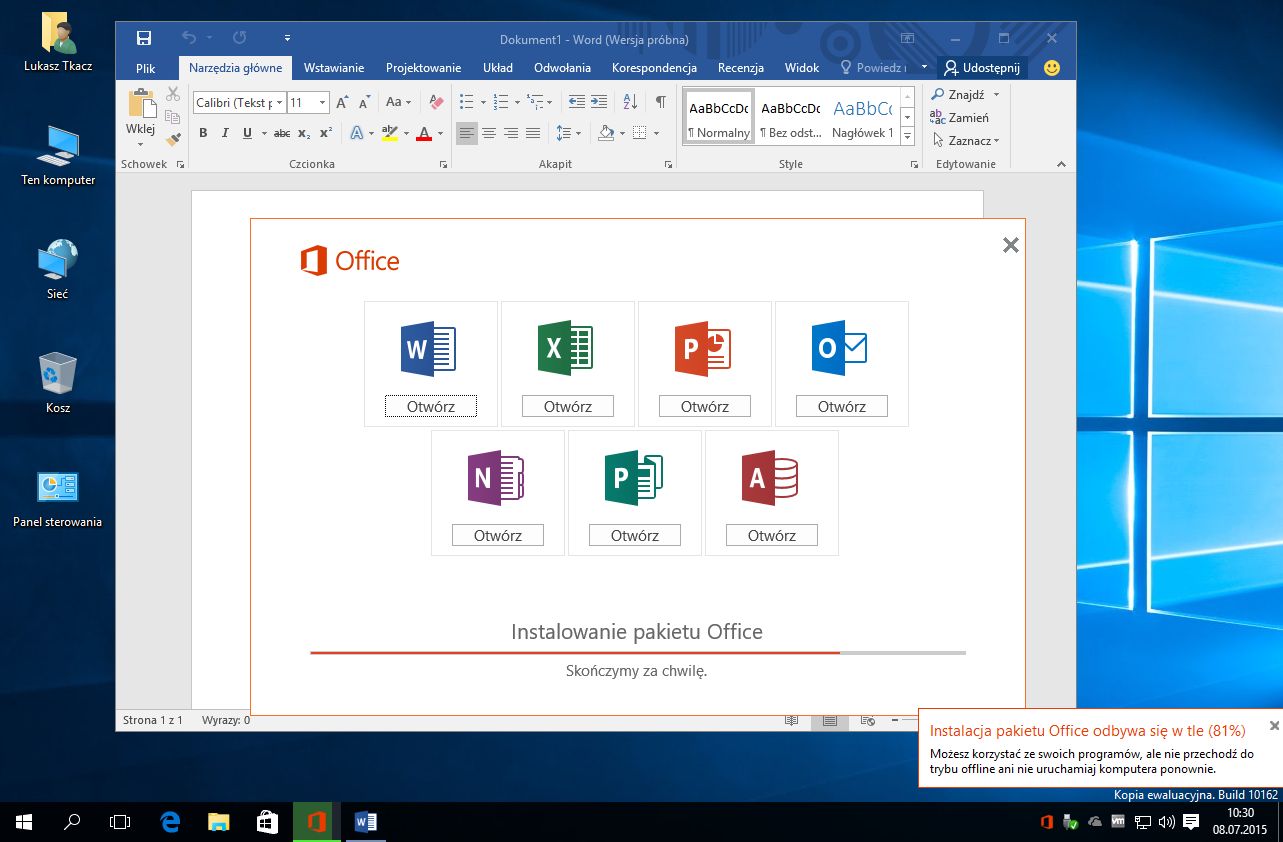This screenshot has width=1283, height=842.
Task: Switch to Web Layout view in status bar
Action: pyautogui.click(x=867, y=720)
